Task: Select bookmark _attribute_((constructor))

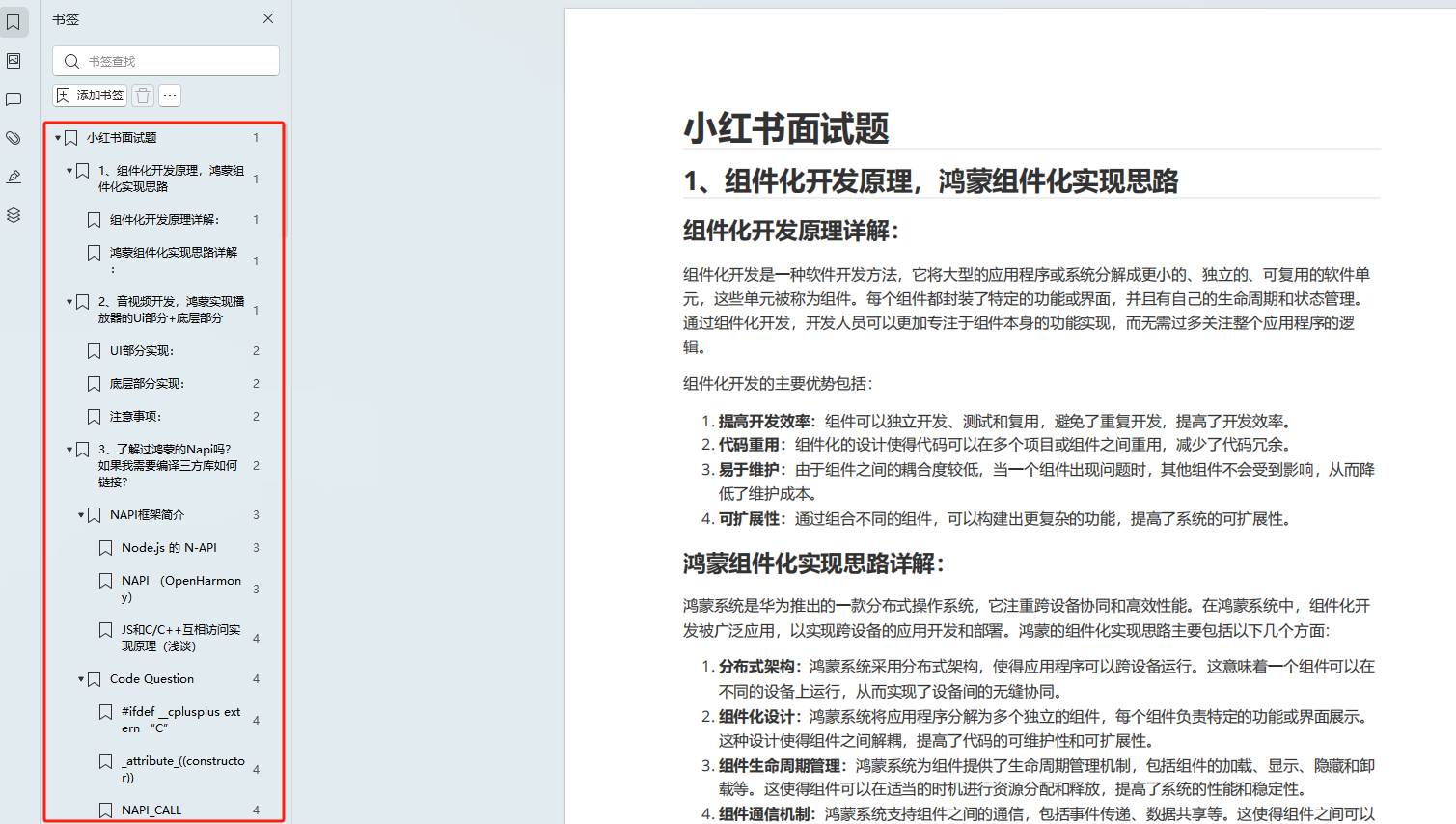Action: click(183, 769)
